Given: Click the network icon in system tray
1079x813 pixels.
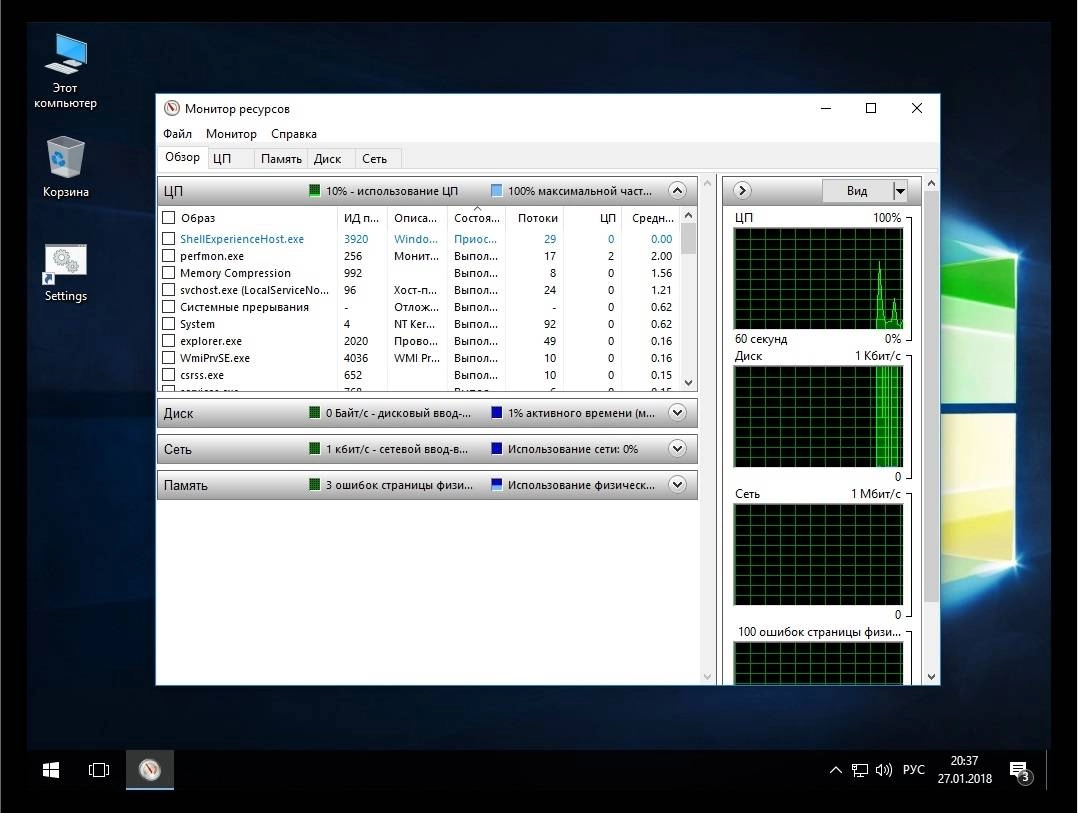Looking at the screenshot, I should (x=859, y=770).
